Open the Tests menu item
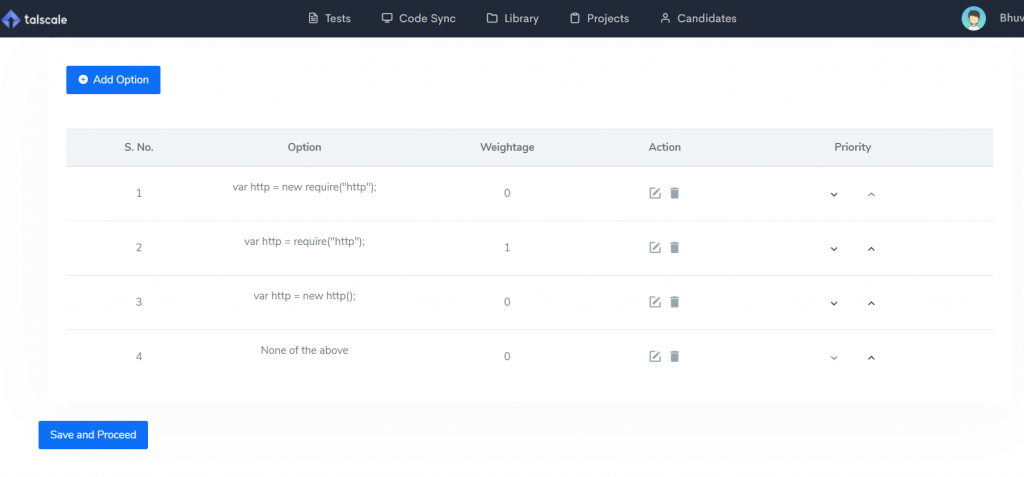Viewport: 1024px width, 477px height. coord(330,18)
